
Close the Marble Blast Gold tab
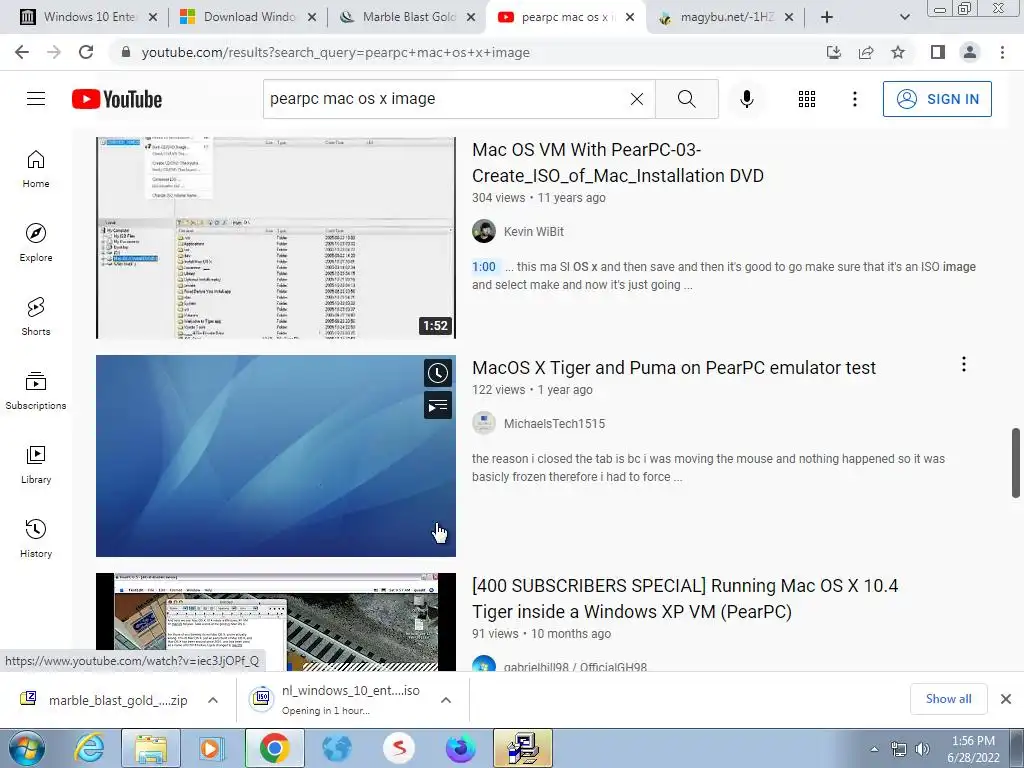(x=471, y=17)
